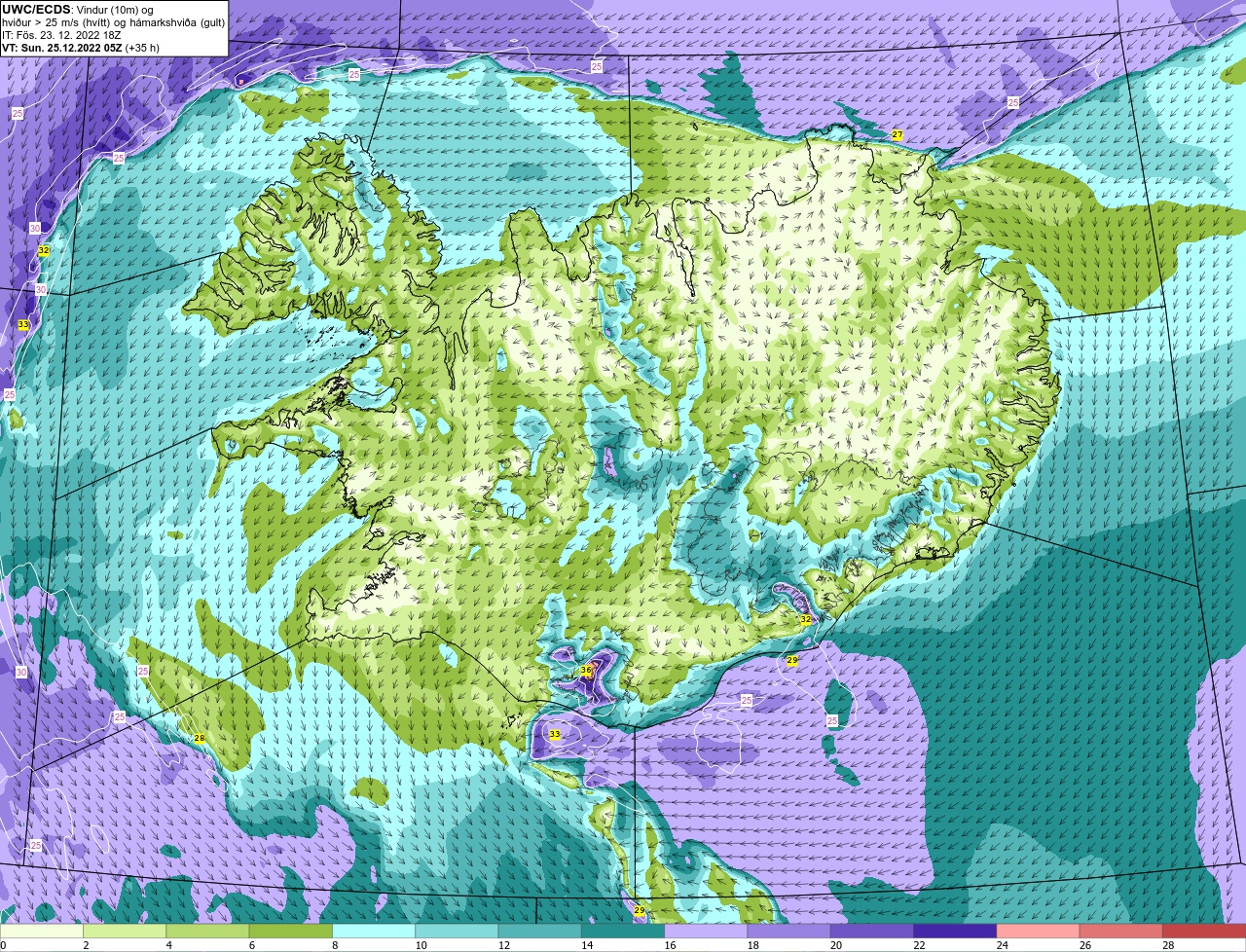Viewport: 1246px width, 952px height.
Task: Click the 24–26 m/s pink legend swatch
Action: tap(1039, 931)
